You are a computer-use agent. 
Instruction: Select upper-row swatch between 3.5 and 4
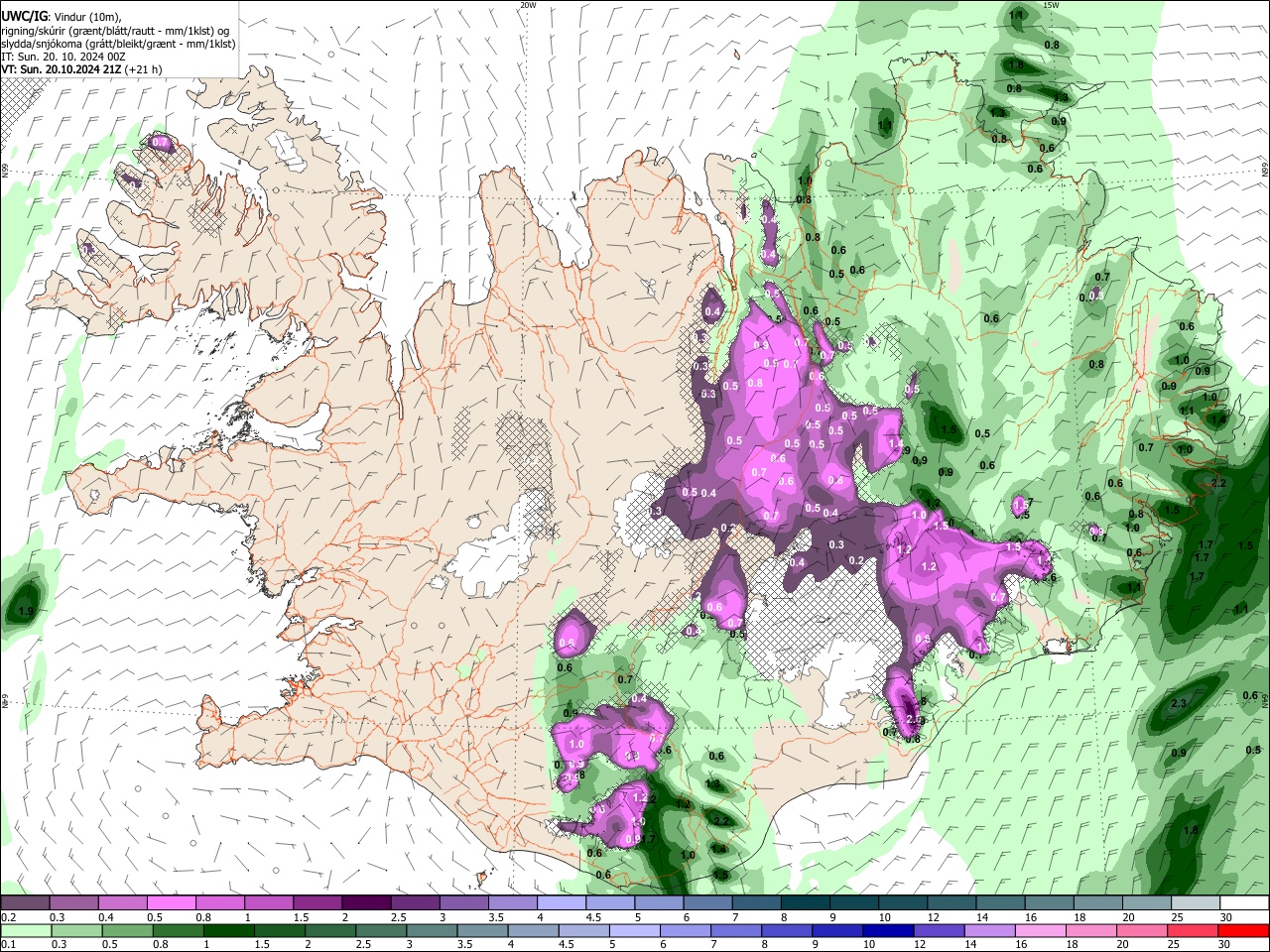513,903
